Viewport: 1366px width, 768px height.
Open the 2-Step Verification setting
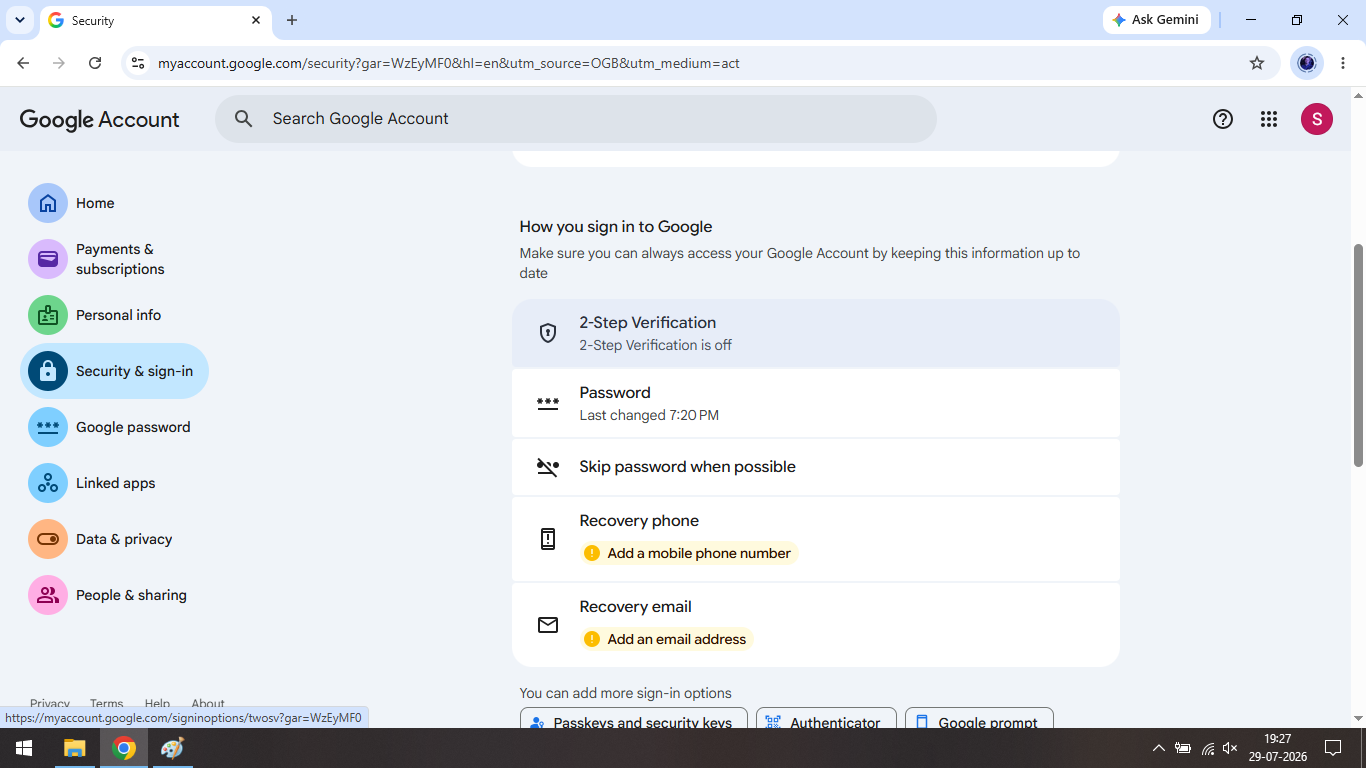(816, 333)
